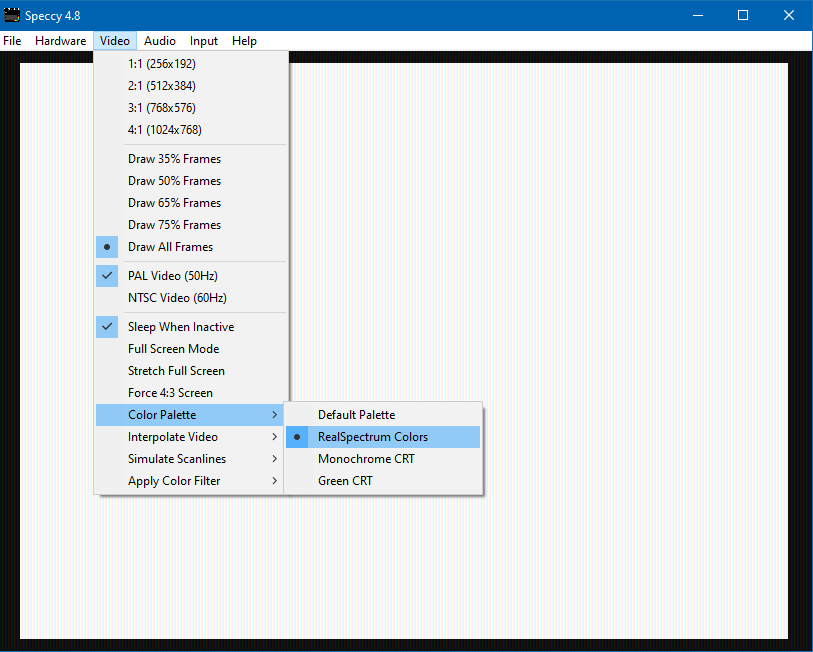813x652 pixels.
Task: Minimize the Speccy window
Action: (698, 15)
